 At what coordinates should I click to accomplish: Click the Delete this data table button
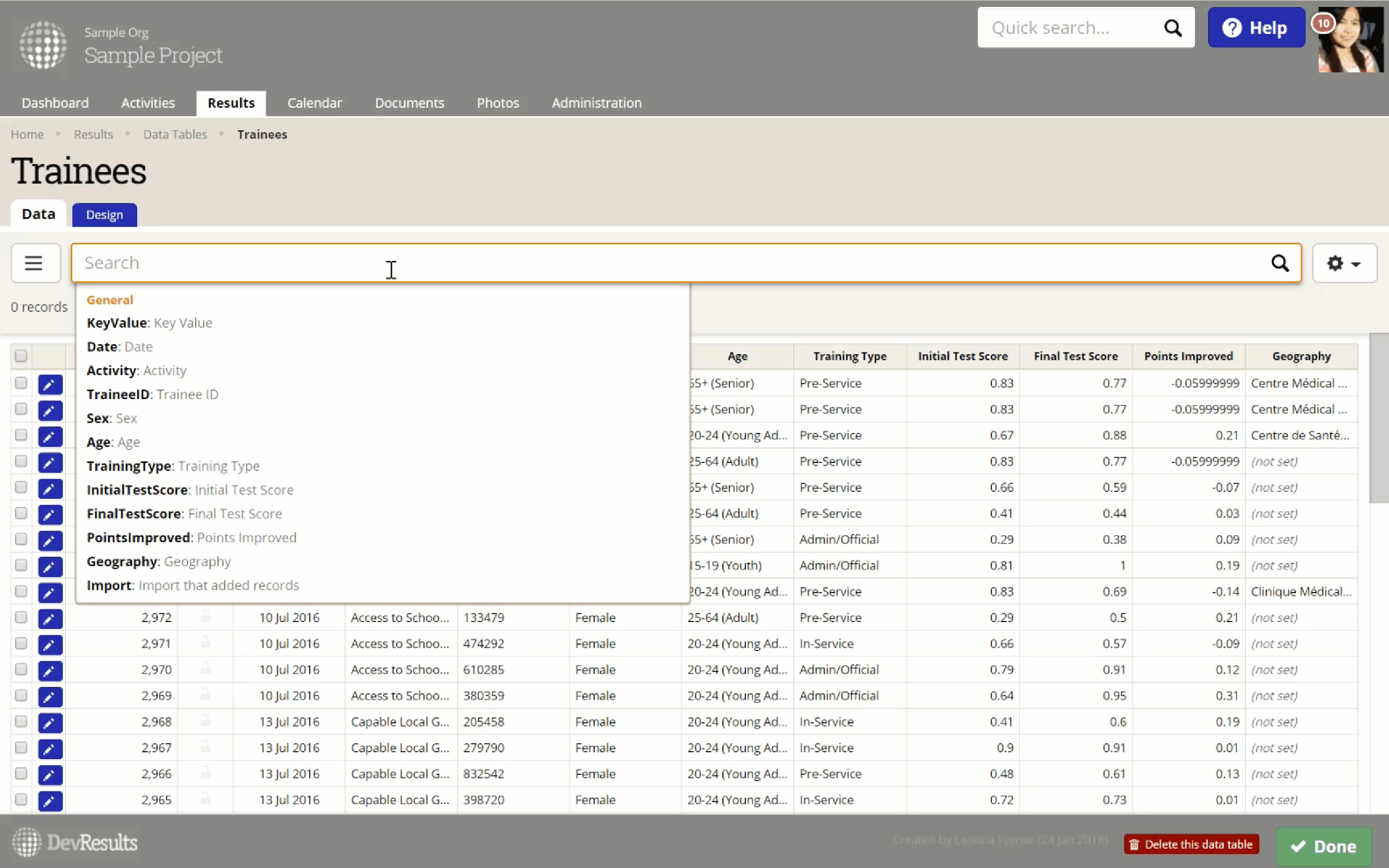[1191, 844]
